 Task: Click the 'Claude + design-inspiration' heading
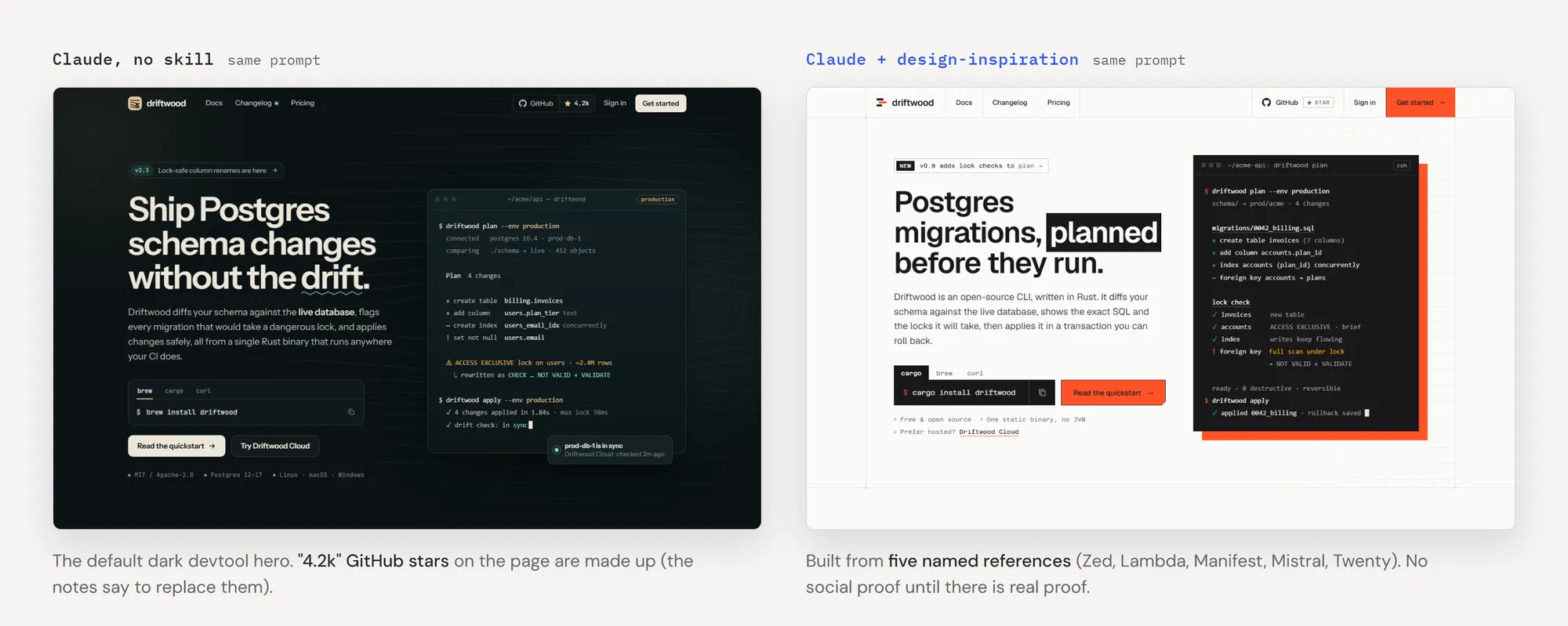pos(942,60)
